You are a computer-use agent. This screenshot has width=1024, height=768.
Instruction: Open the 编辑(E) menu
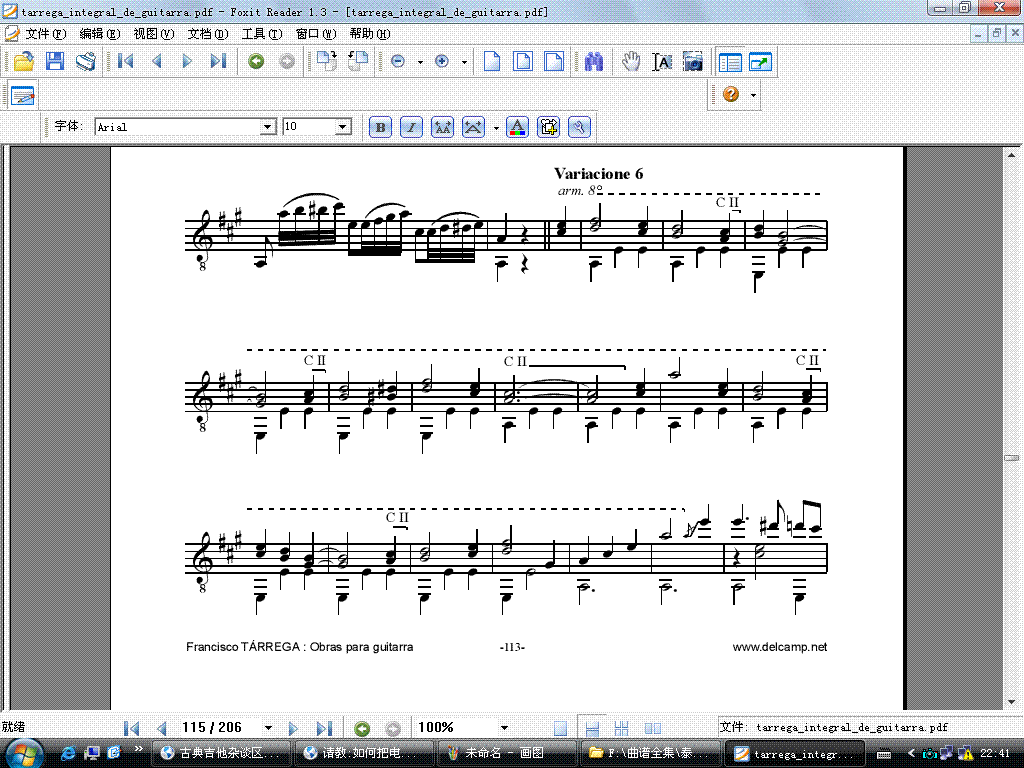pos(99,34)
